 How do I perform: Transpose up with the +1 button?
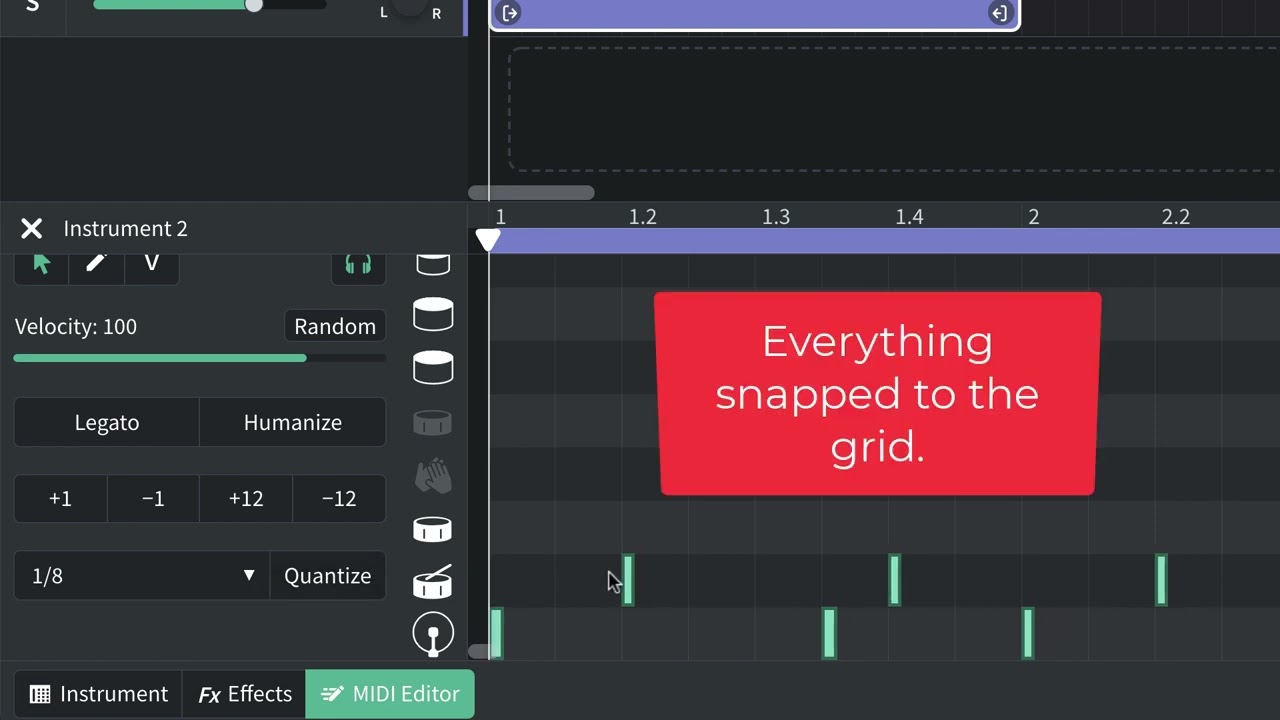click(60, 498)
